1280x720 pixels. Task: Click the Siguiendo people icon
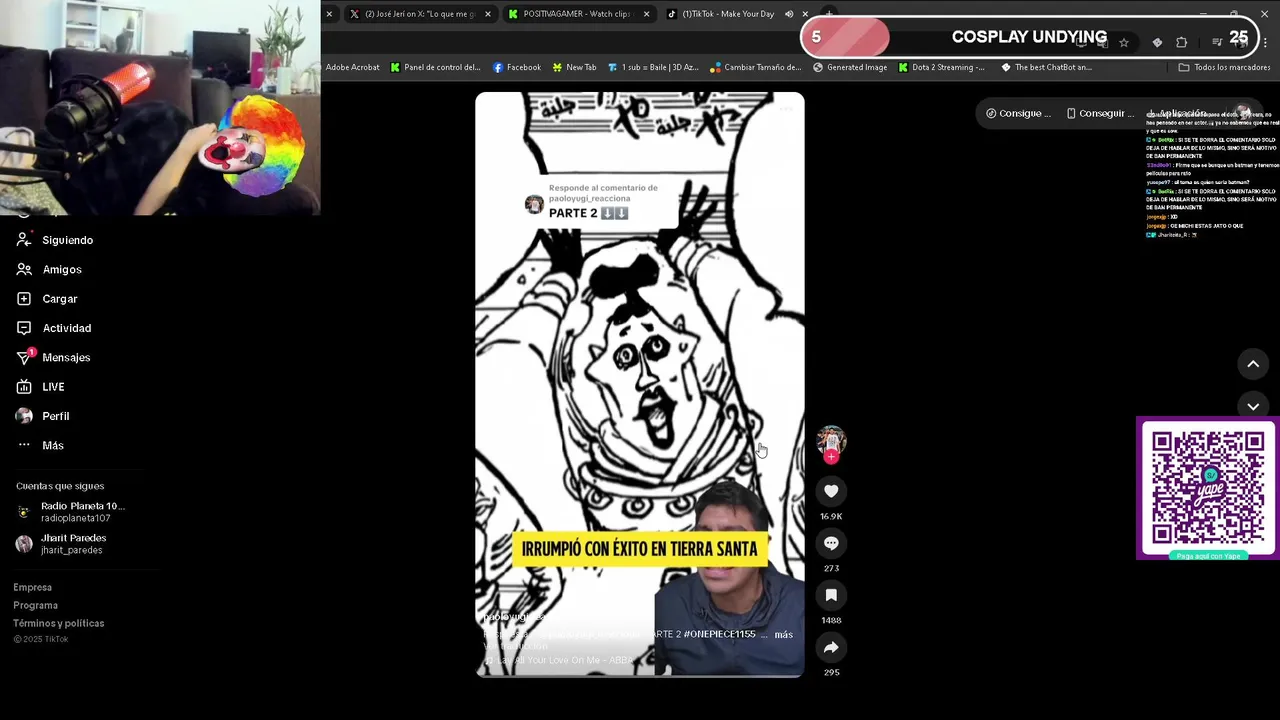[24, 240]
